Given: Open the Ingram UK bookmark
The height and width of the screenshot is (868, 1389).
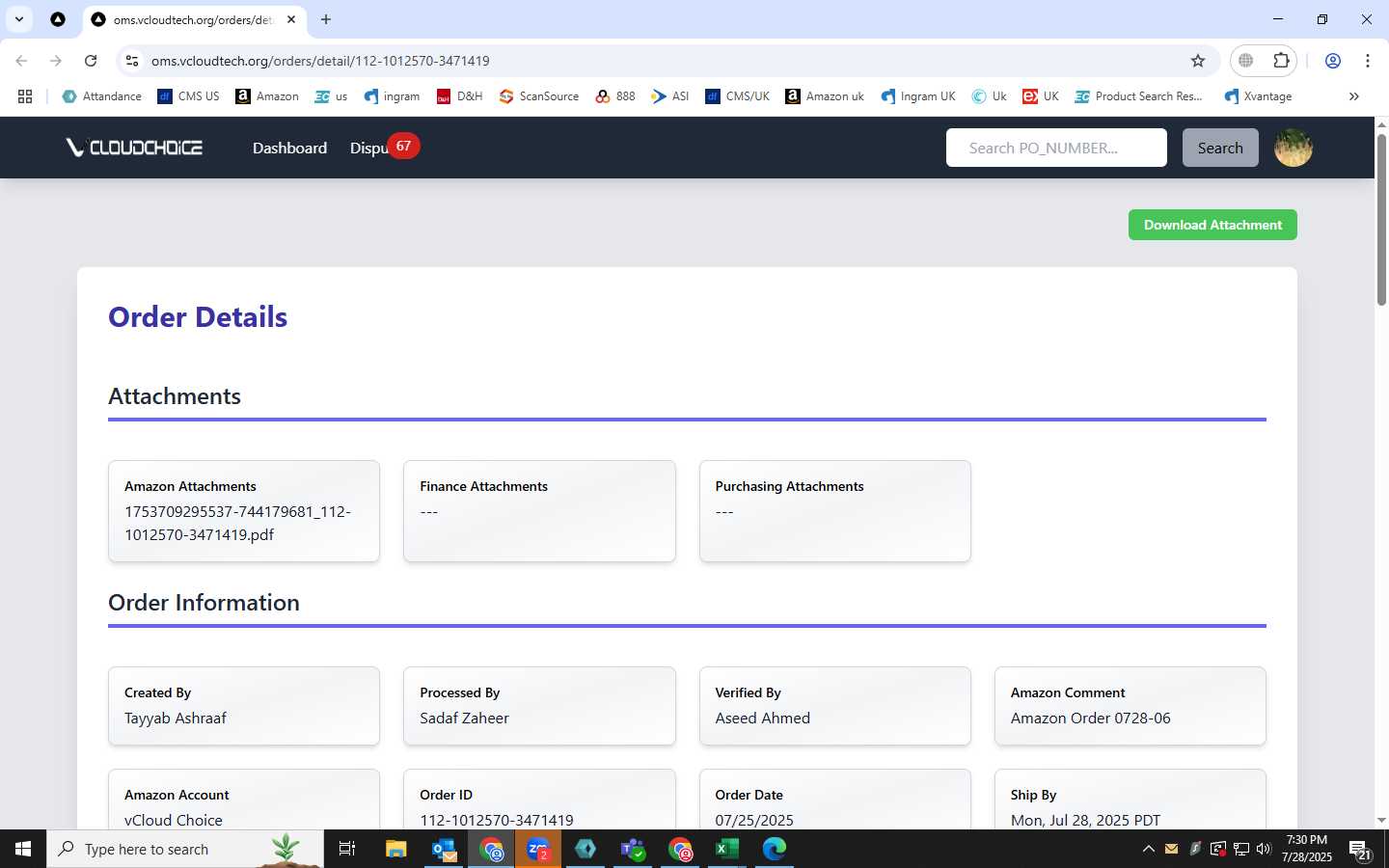Looking at the screenshot, I should coord(918,96).
